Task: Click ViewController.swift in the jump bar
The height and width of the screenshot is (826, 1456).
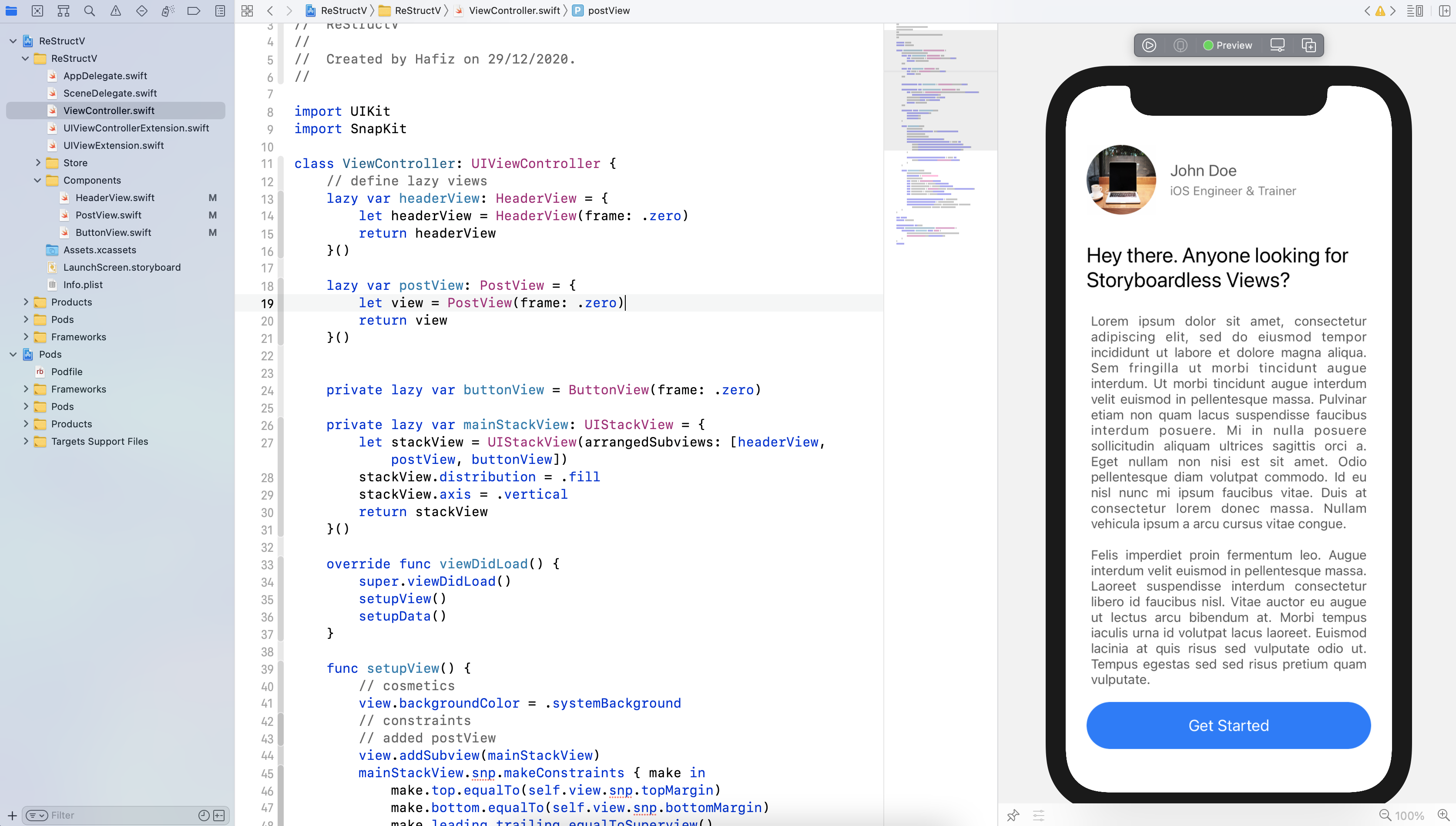Action: click(x=514, y=11)
